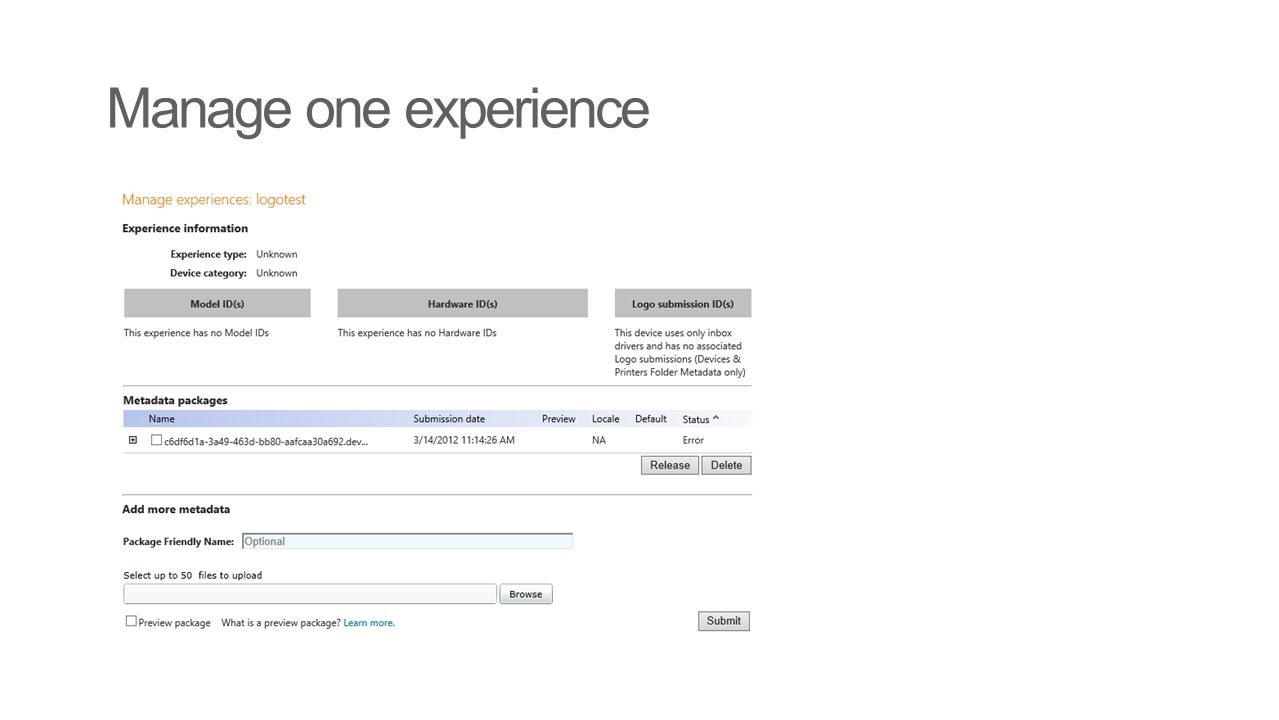Viewport: 1279px width, 720px height.
Task: Click the Experience type Unknown value
Action: (x=277, y=254)
